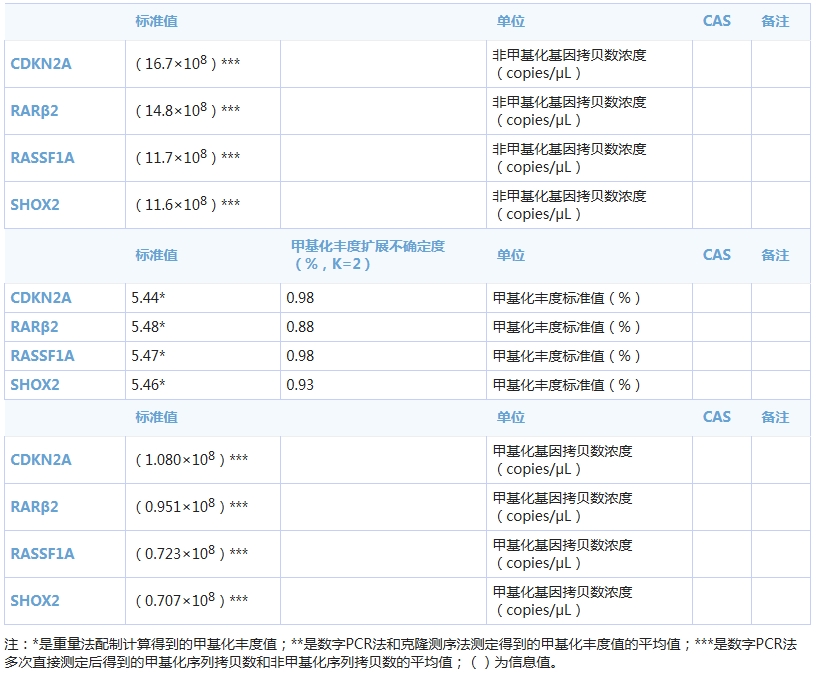
Task: Click the value 5.44*
Action: [x=148, y=298]
